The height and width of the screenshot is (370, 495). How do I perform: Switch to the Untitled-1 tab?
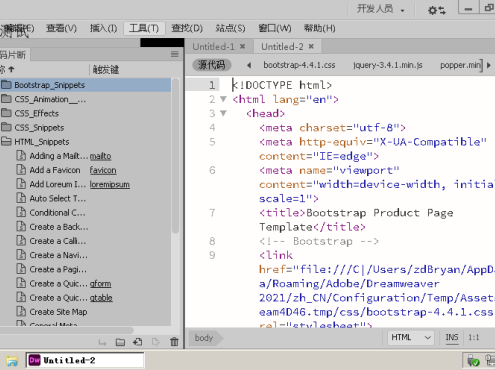(213, 47)
